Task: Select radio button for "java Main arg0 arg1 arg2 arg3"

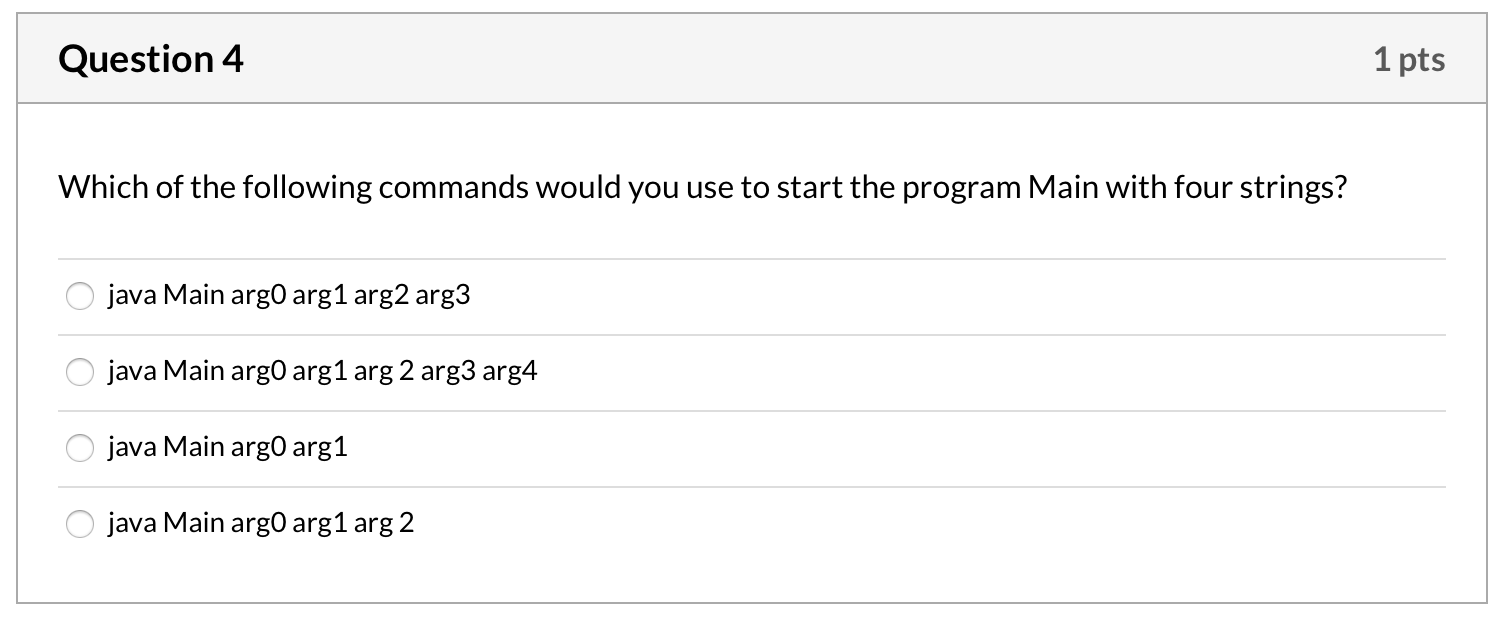Action: pyautogui.click(x=80, y=296)
